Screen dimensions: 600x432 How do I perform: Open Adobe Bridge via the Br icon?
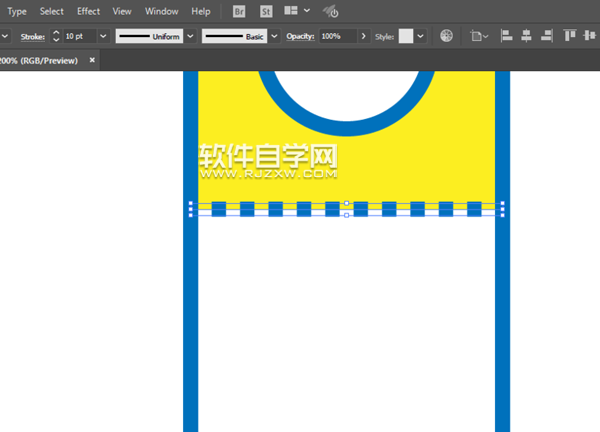point(239,11)
